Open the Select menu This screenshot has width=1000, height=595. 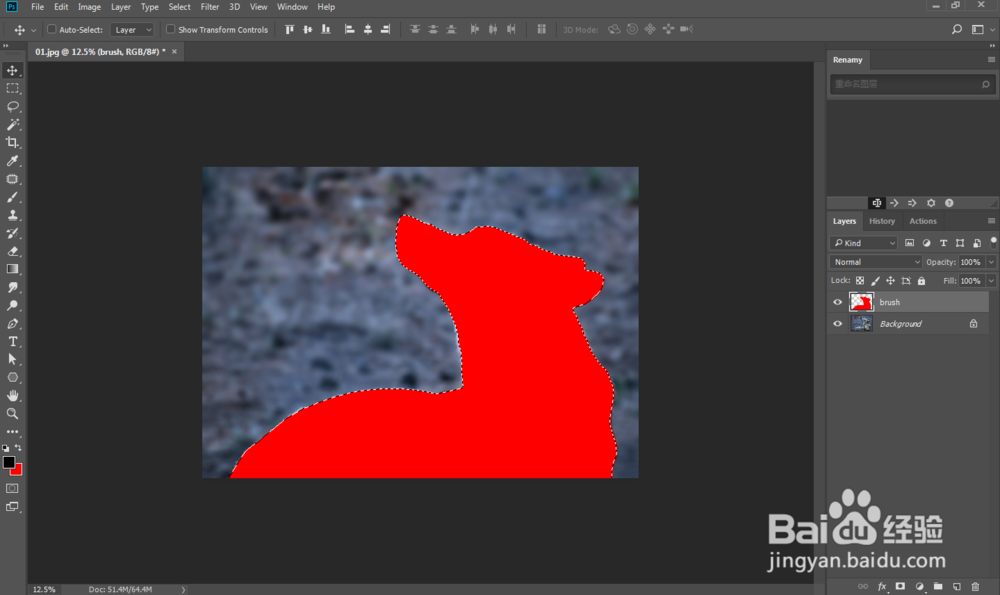179,7
